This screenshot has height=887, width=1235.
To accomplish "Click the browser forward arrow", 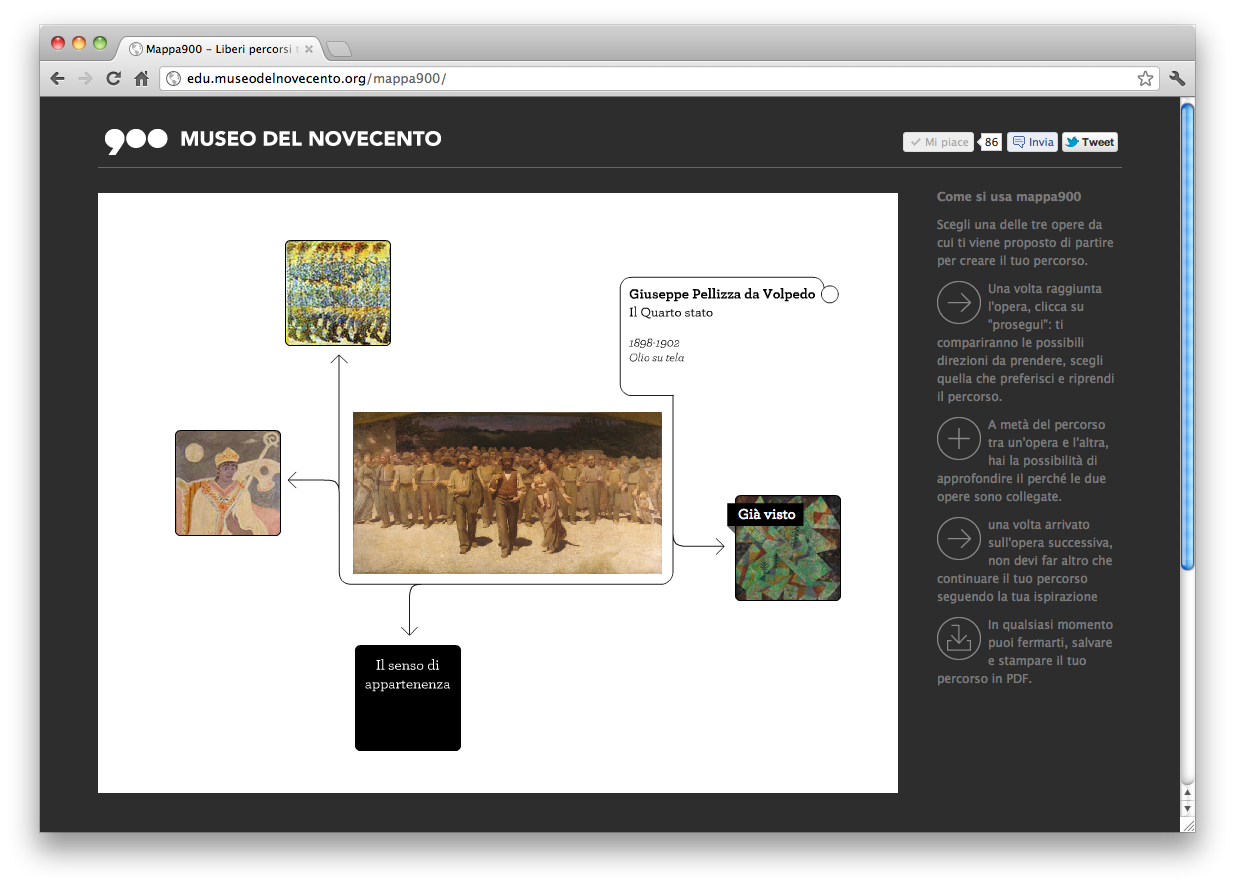I will pyautogui.click(x=86, y=78).
